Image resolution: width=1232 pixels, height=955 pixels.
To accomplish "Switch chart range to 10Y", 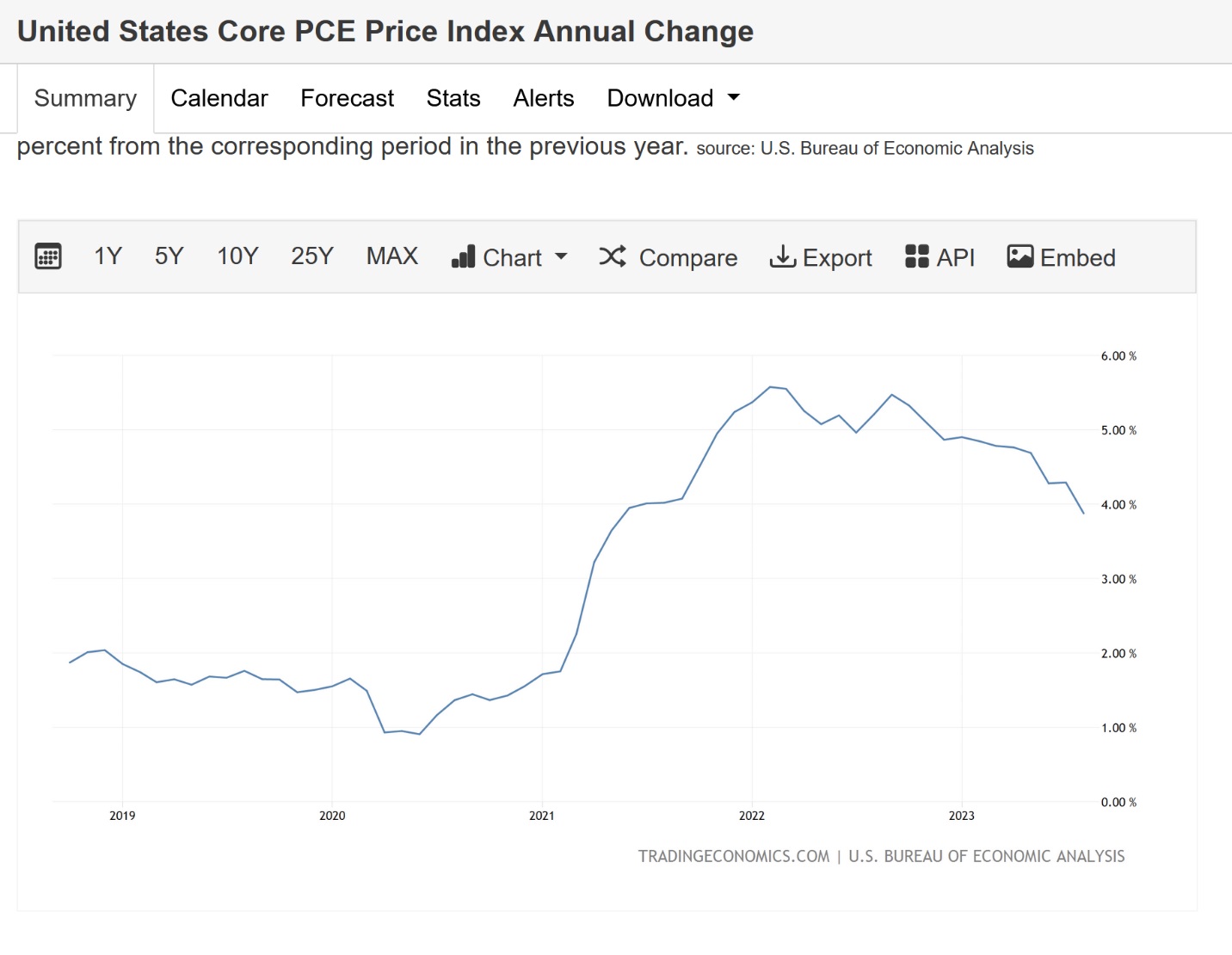I will (237, 256).
